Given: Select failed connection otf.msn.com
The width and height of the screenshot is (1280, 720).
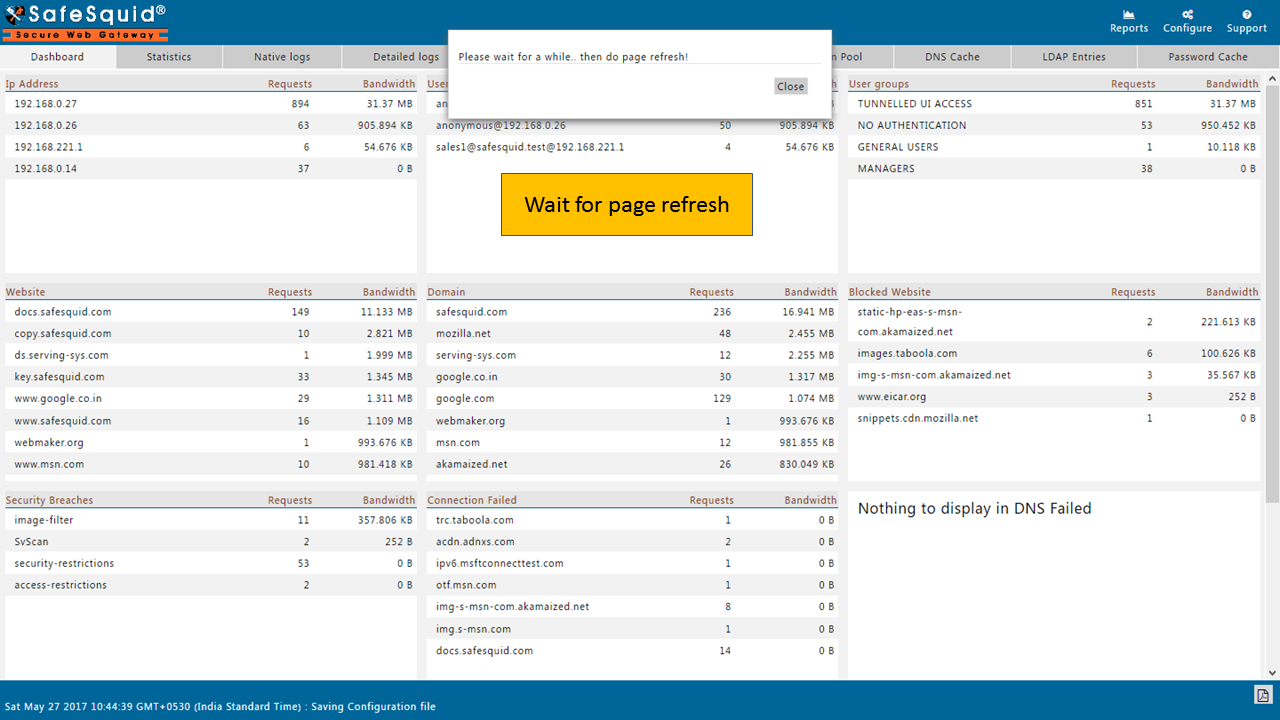Looking at the screenshot, I should 632,585.
